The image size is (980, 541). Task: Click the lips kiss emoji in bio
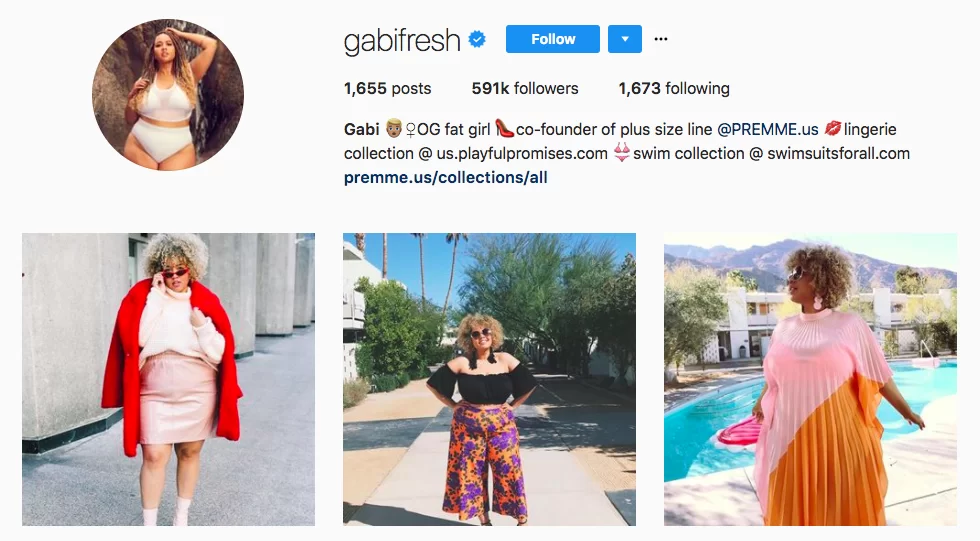(832, 129)
